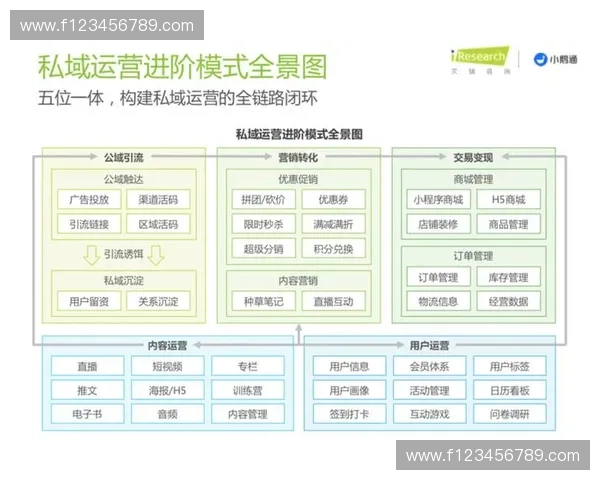
Task: Select the 内容管理 box
Action: (x=248, y=414)
